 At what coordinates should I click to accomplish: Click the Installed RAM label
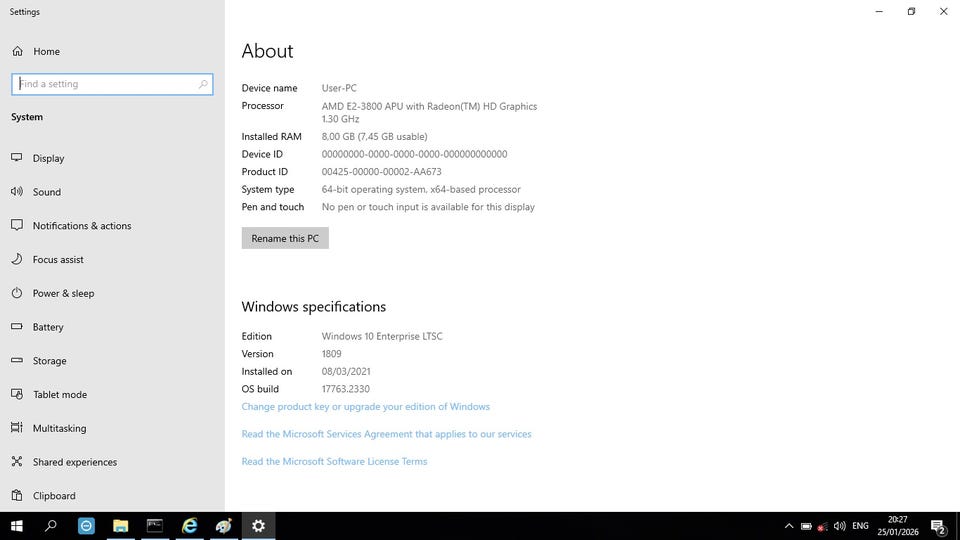coord(271,136)
